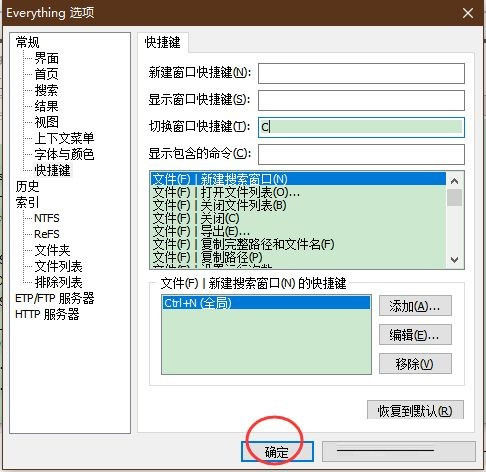Open ETP/FTP 服务器 settings
The width and height of the screenshot is (486, 472).
click(x=55, y=298)
